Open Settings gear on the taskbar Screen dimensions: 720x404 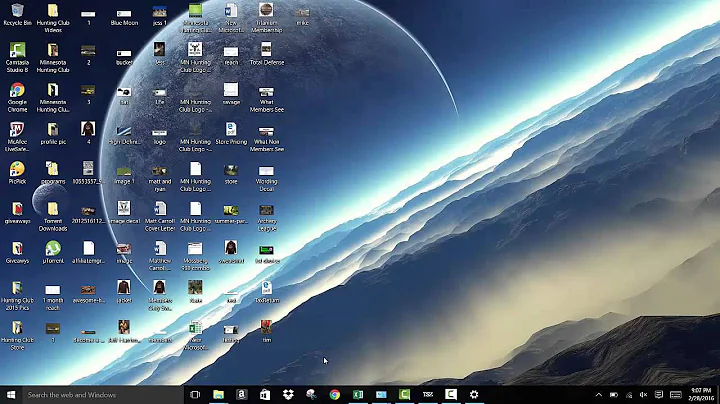[474, 394]
